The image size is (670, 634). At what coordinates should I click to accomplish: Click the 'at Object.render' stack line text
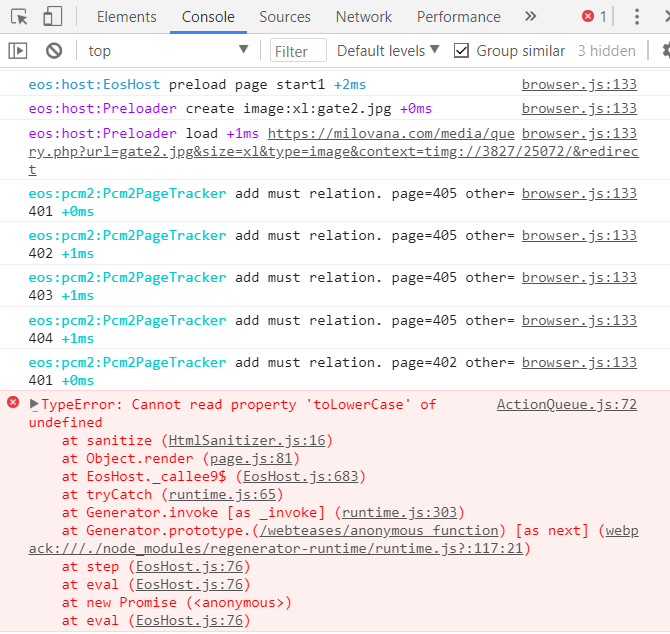[128, 458]
